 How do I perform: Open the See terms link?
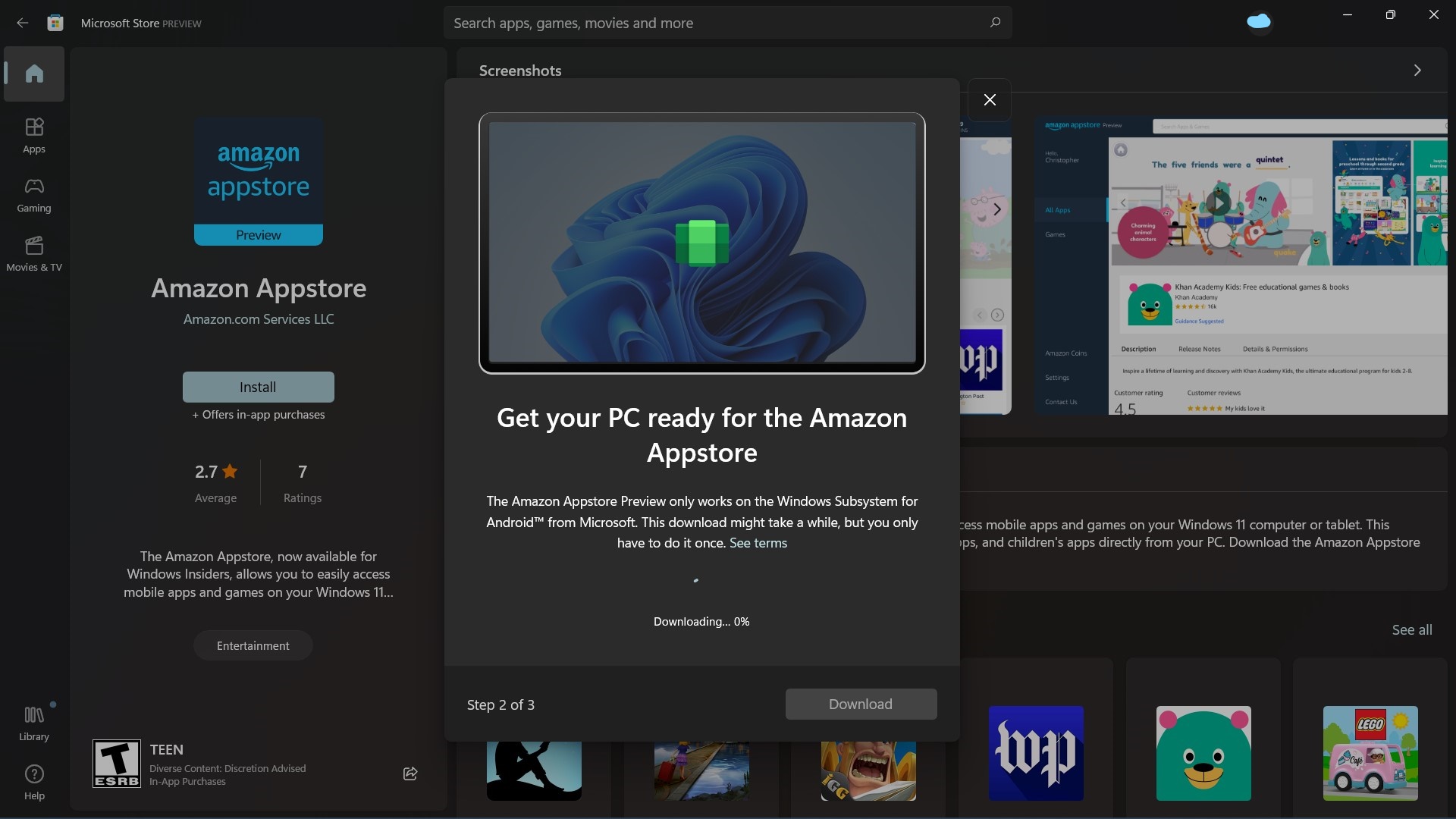(x=758, y=543)
